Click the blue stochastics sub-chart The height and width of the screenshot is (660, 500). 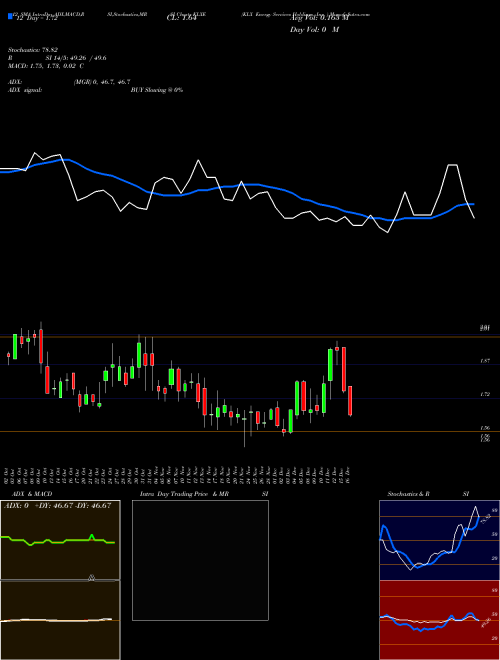[439, 540]
